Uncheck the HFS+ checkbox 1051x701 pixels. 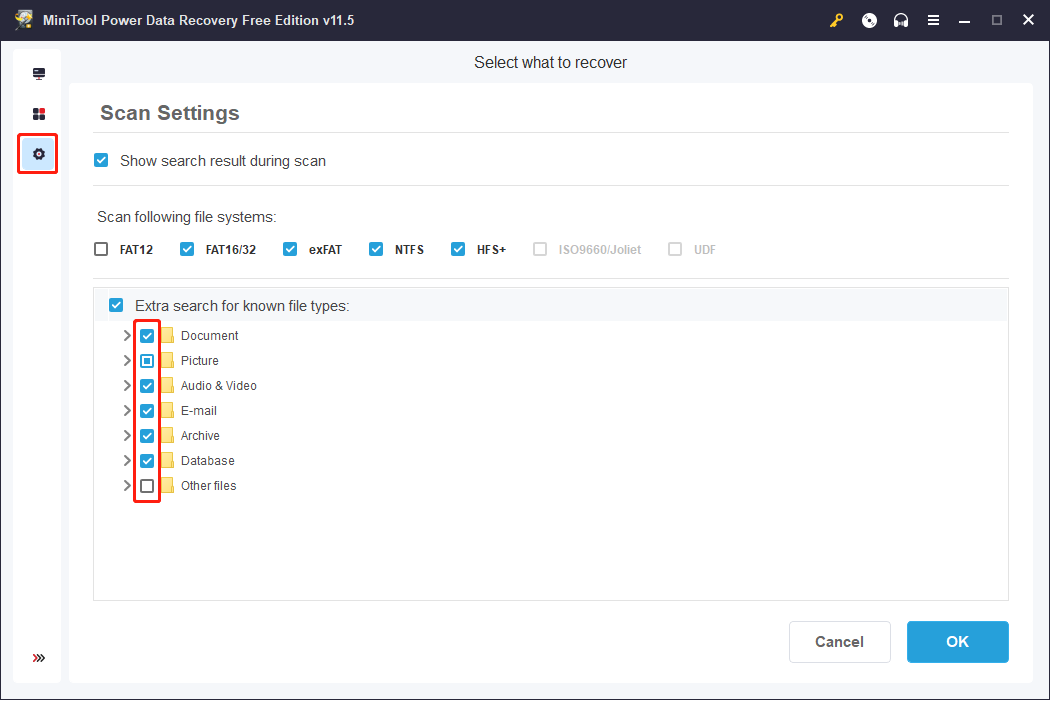click(458, 249)
